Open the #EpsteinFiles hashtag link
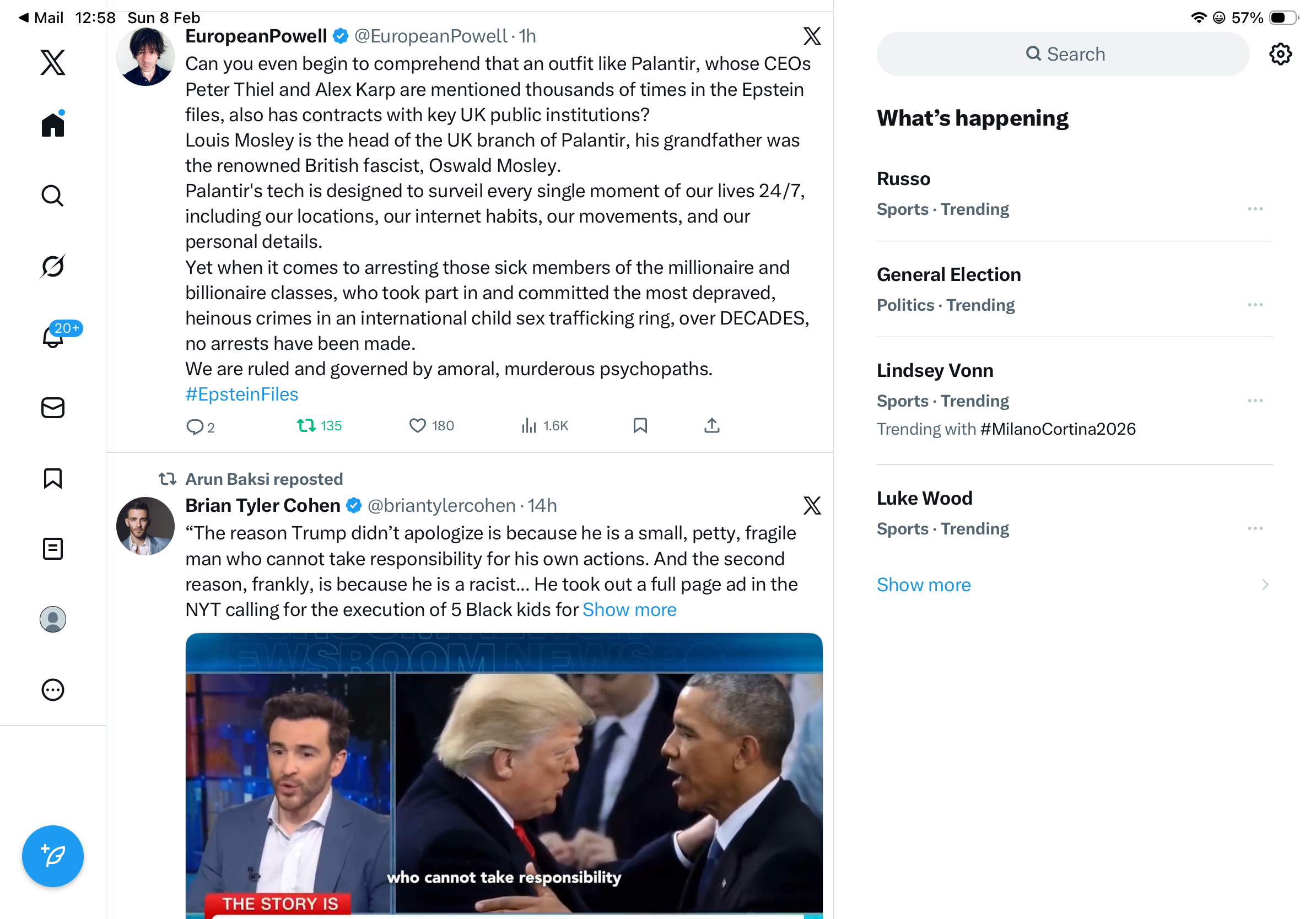 (242, 393)
